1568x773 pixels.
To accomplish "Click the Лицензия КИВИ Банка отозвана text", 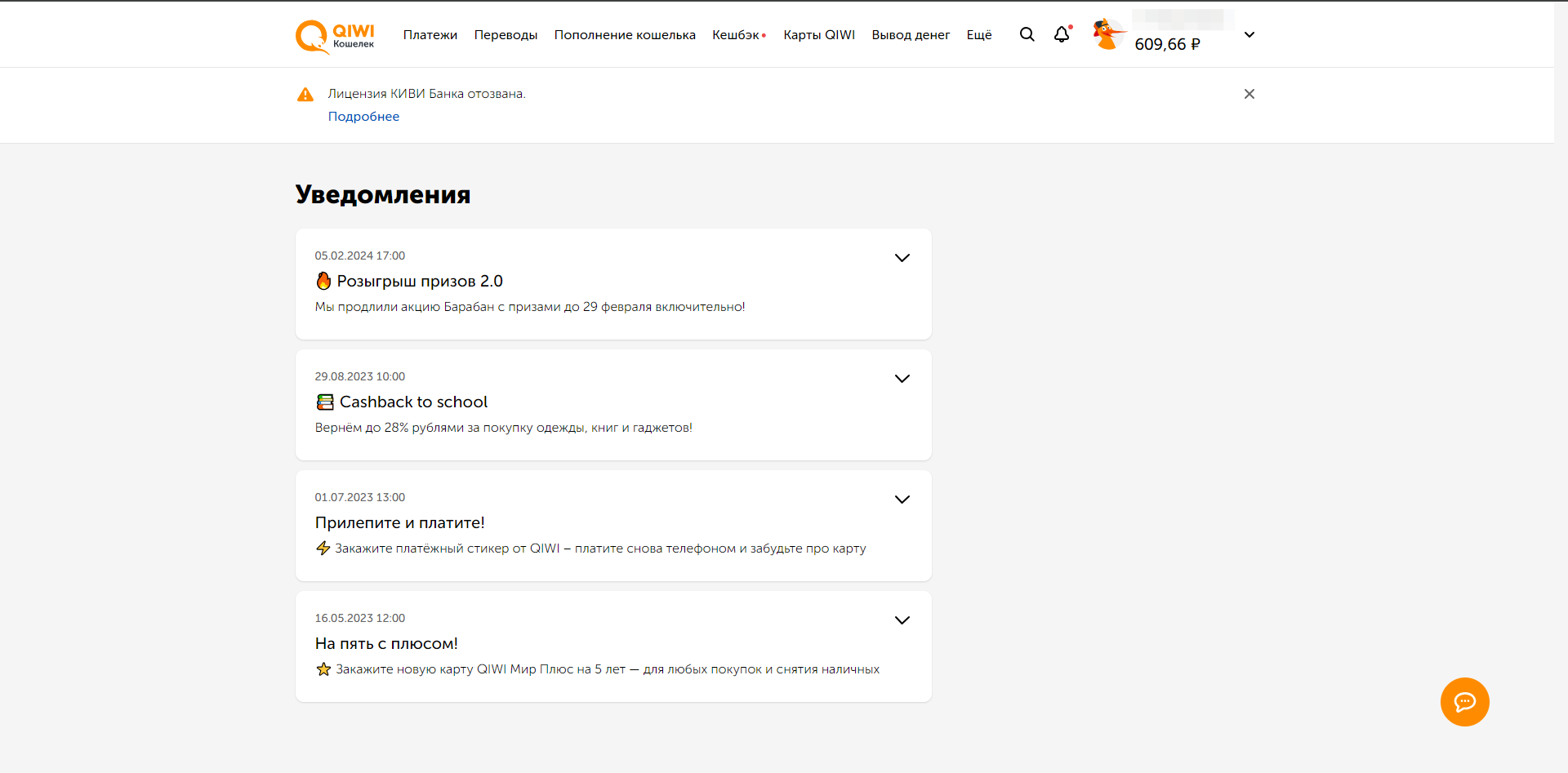I will click(x=426, y=94).
